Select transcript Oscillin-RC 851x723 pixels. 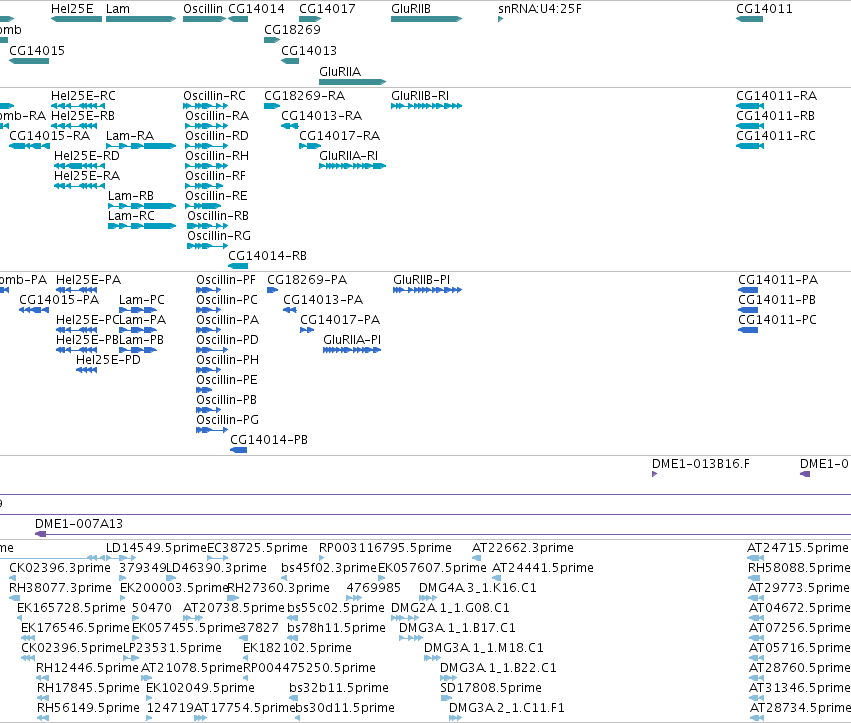point(214,96)
